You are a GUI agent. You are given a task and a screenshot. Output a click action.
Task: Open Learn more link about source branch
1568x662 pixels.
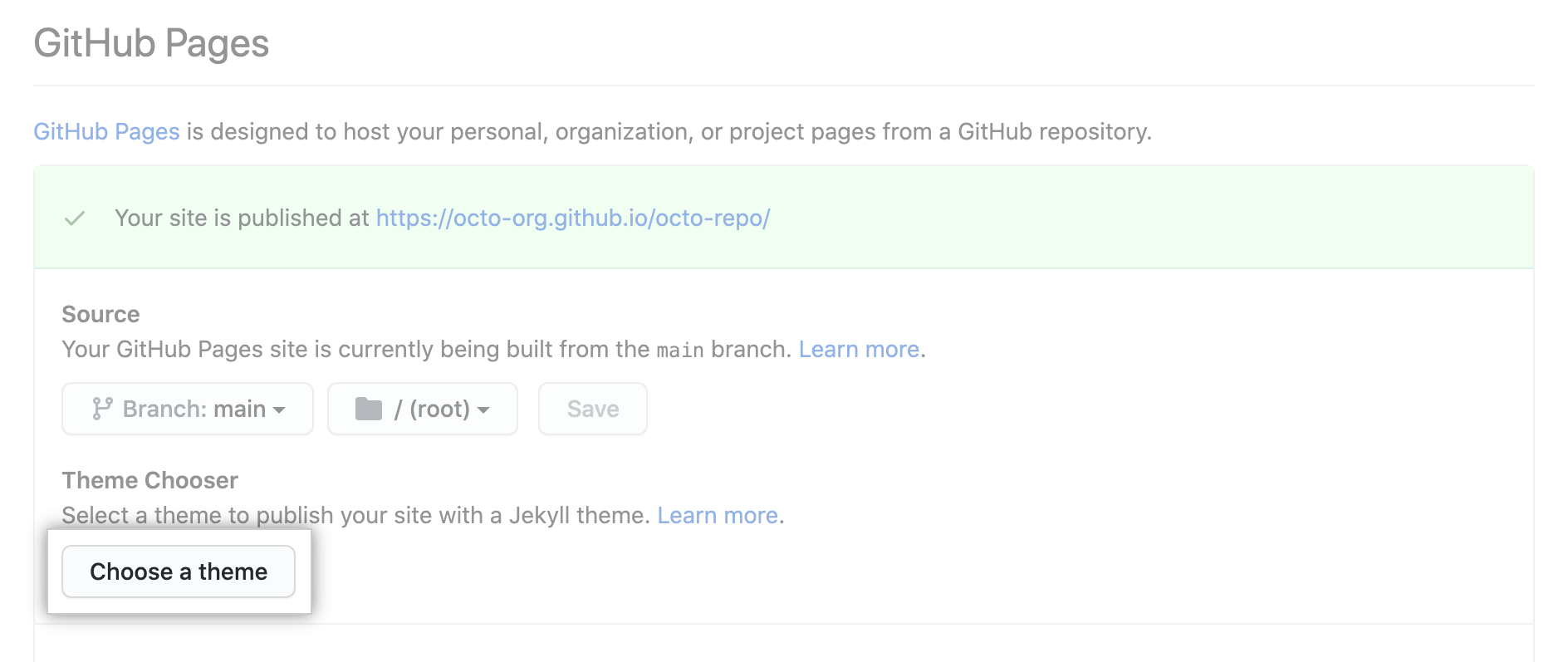tap(859, 349)
